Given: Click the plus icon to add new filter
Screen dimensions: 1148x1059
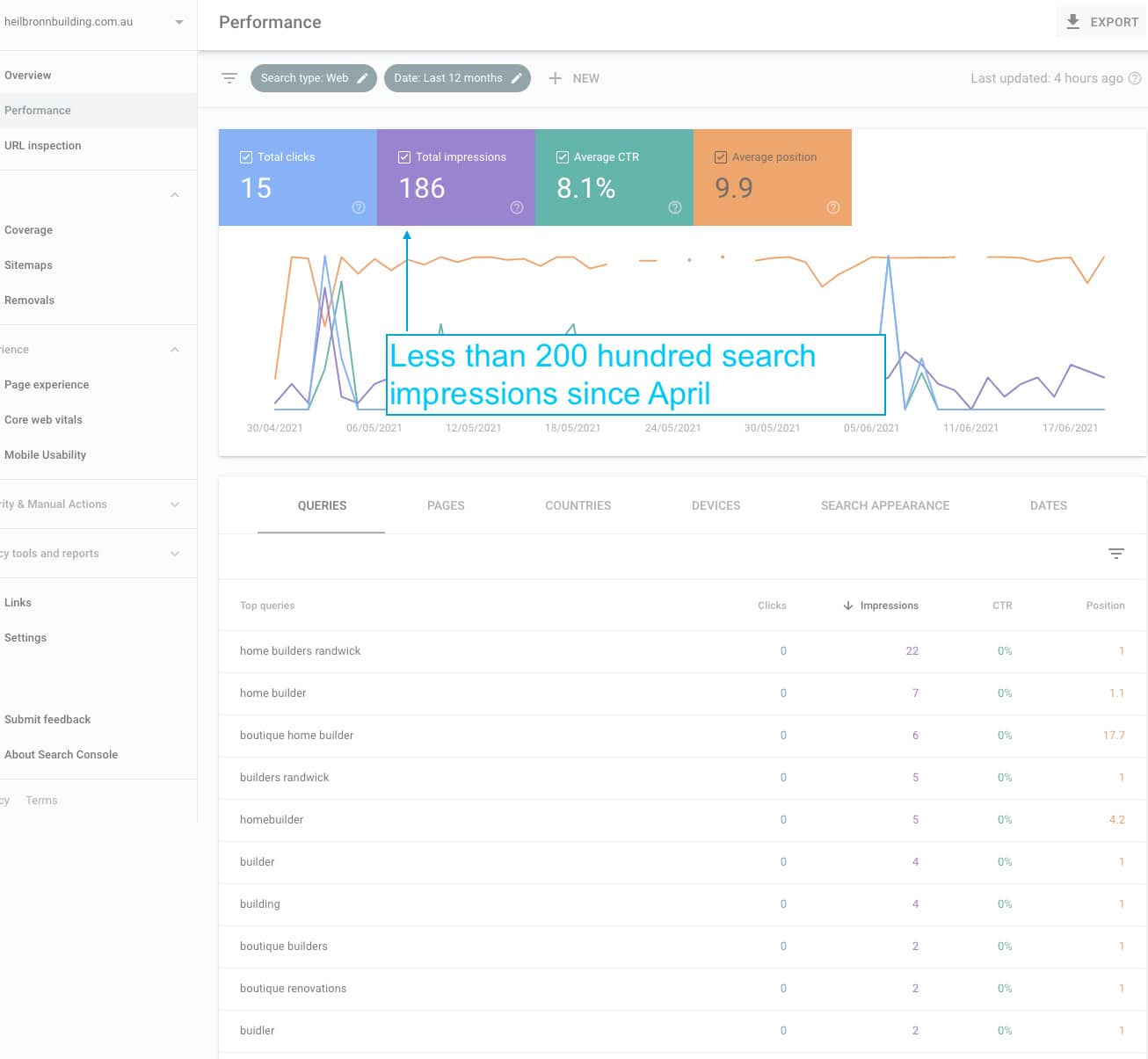Looking at the screenshot, I should tap(555, 78).
